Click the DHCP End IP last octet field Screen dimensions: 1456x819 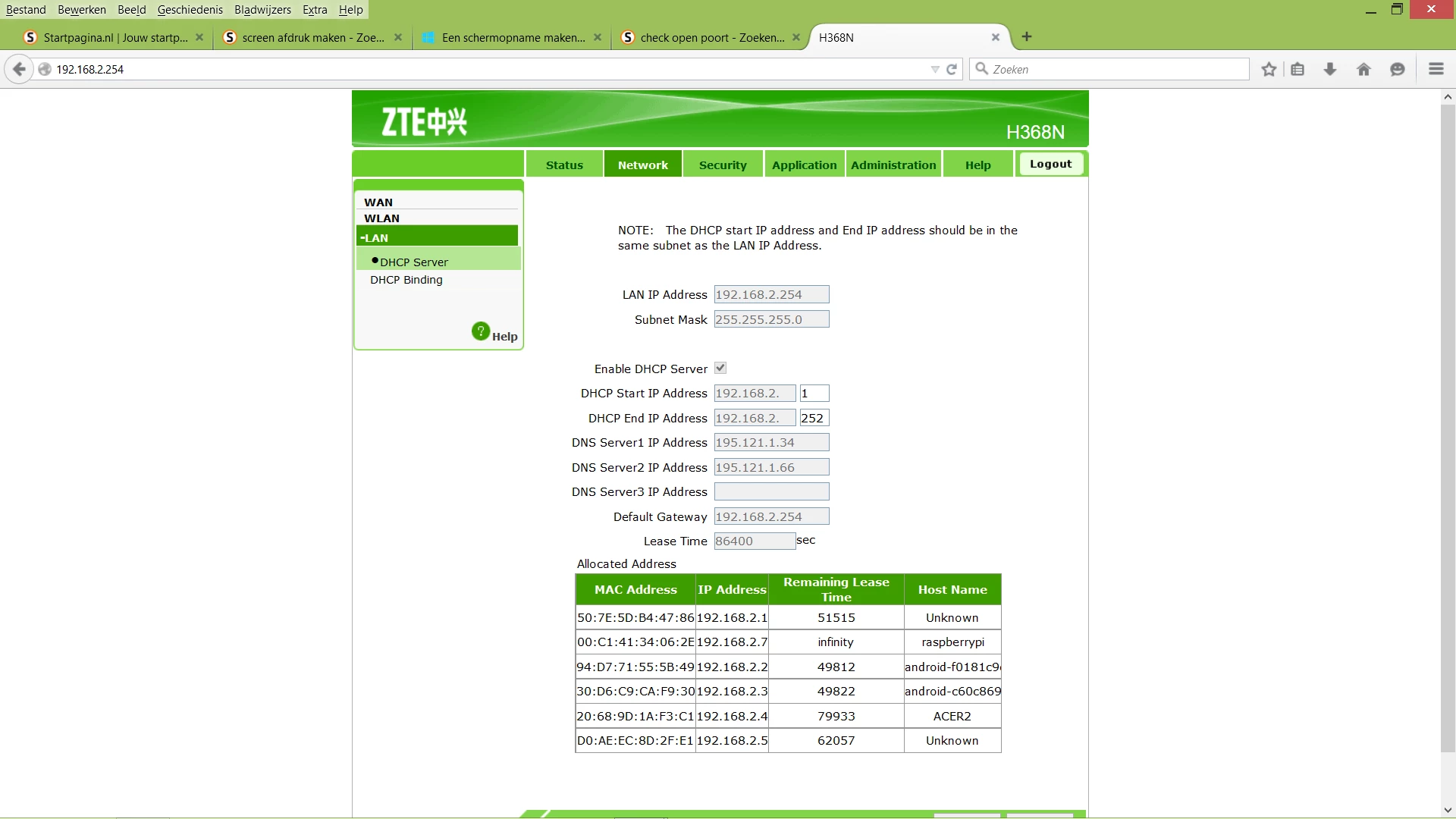(813, 418)
